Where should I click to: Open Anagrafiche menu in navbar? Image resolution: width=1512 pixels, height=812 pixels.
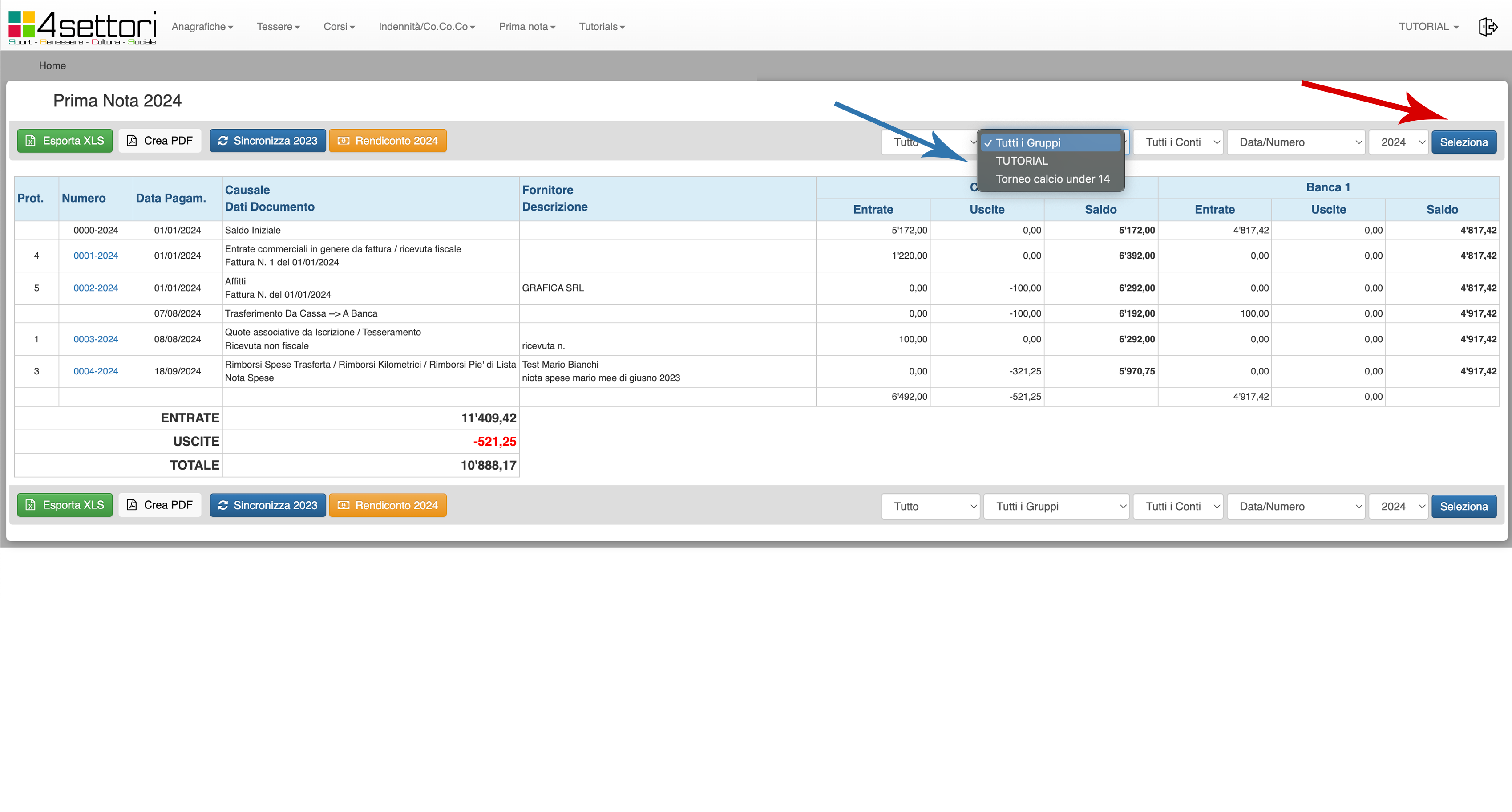202,26
